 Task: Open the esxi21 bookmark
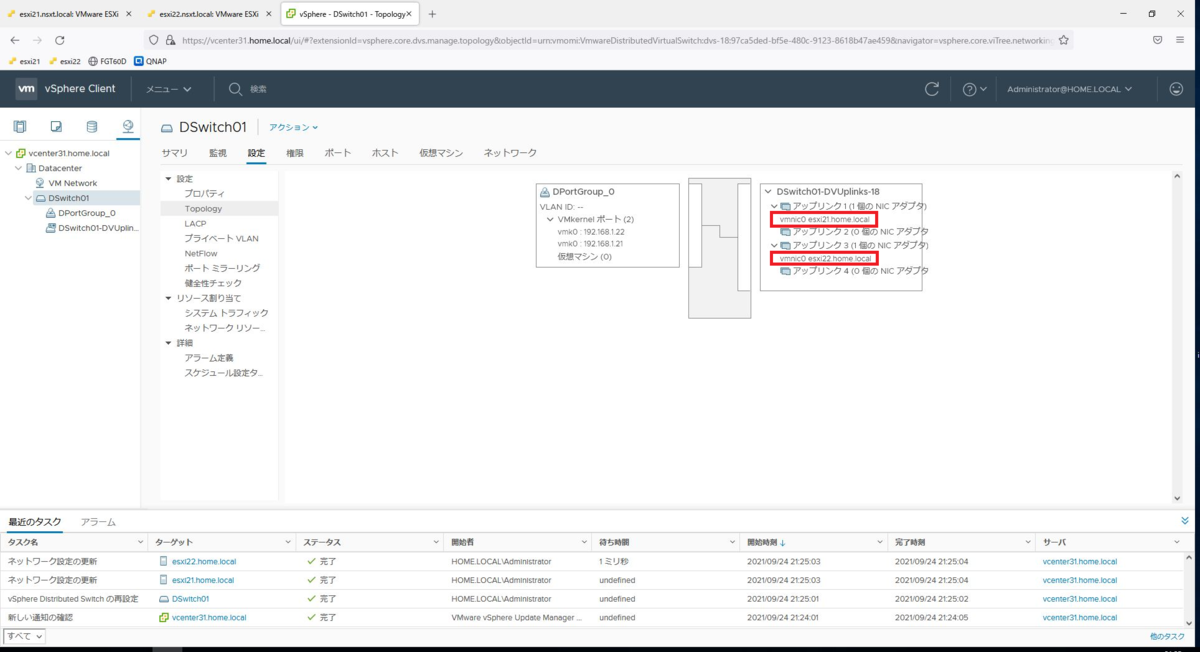click(x=24, y=61)
